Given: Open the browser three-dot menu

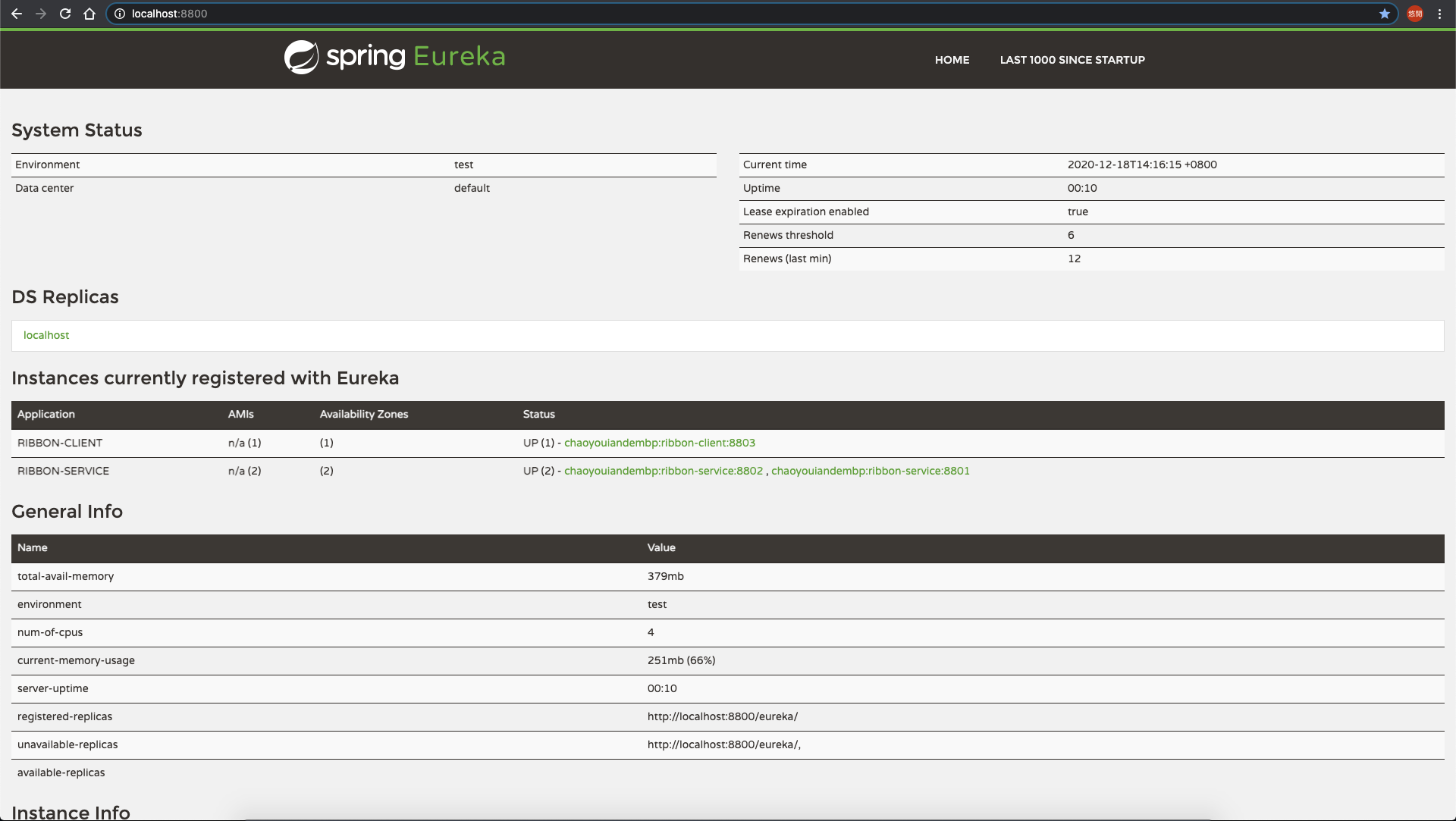Looking at the screenshot, I should 1439,14.
